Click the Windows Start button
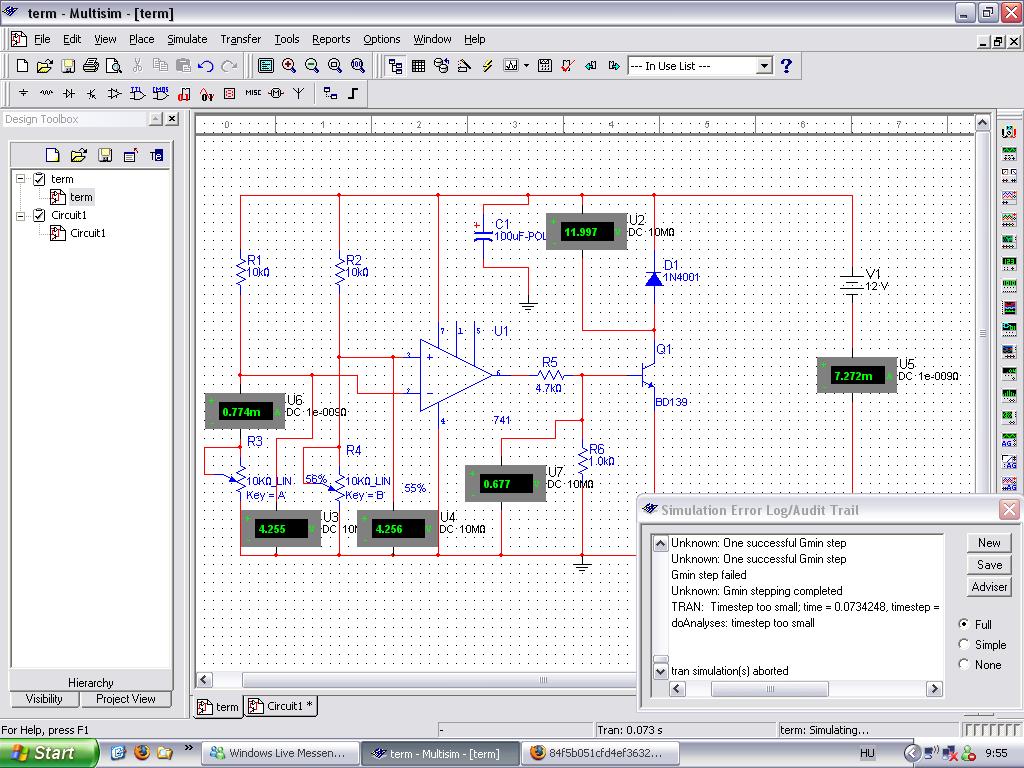This screenshot has width=1024, height=768. pyautogui.click(x=48, y=753)
